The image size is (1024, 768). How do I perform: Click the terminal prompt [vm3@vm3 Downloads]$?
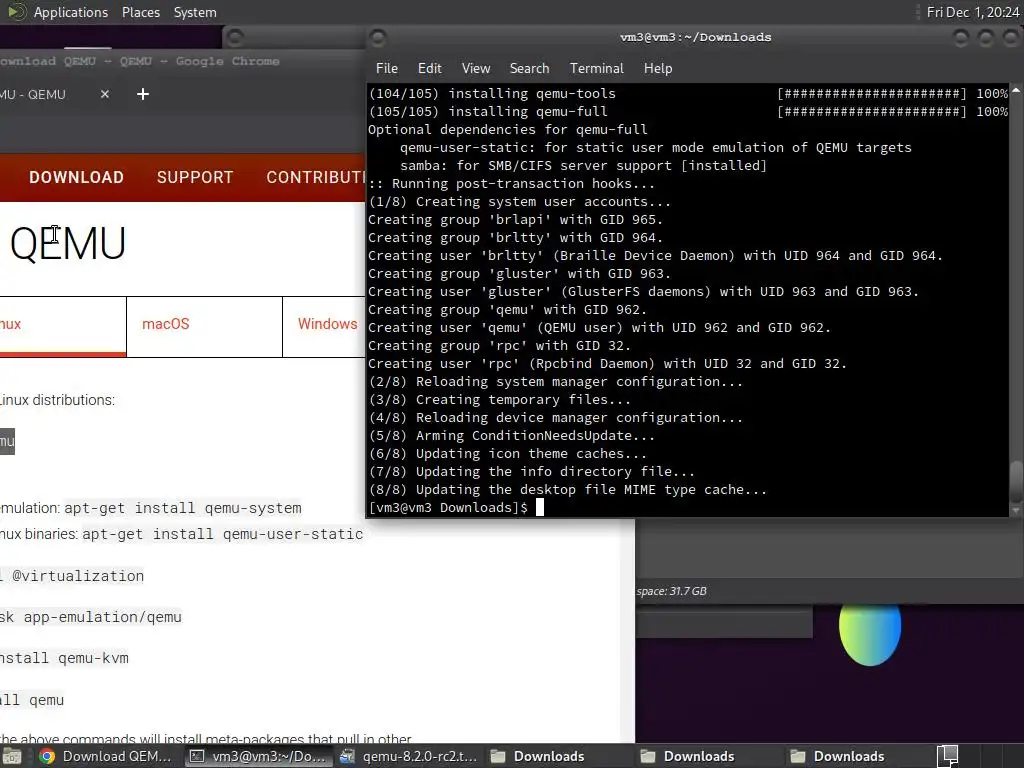click(x=448, y=507)
